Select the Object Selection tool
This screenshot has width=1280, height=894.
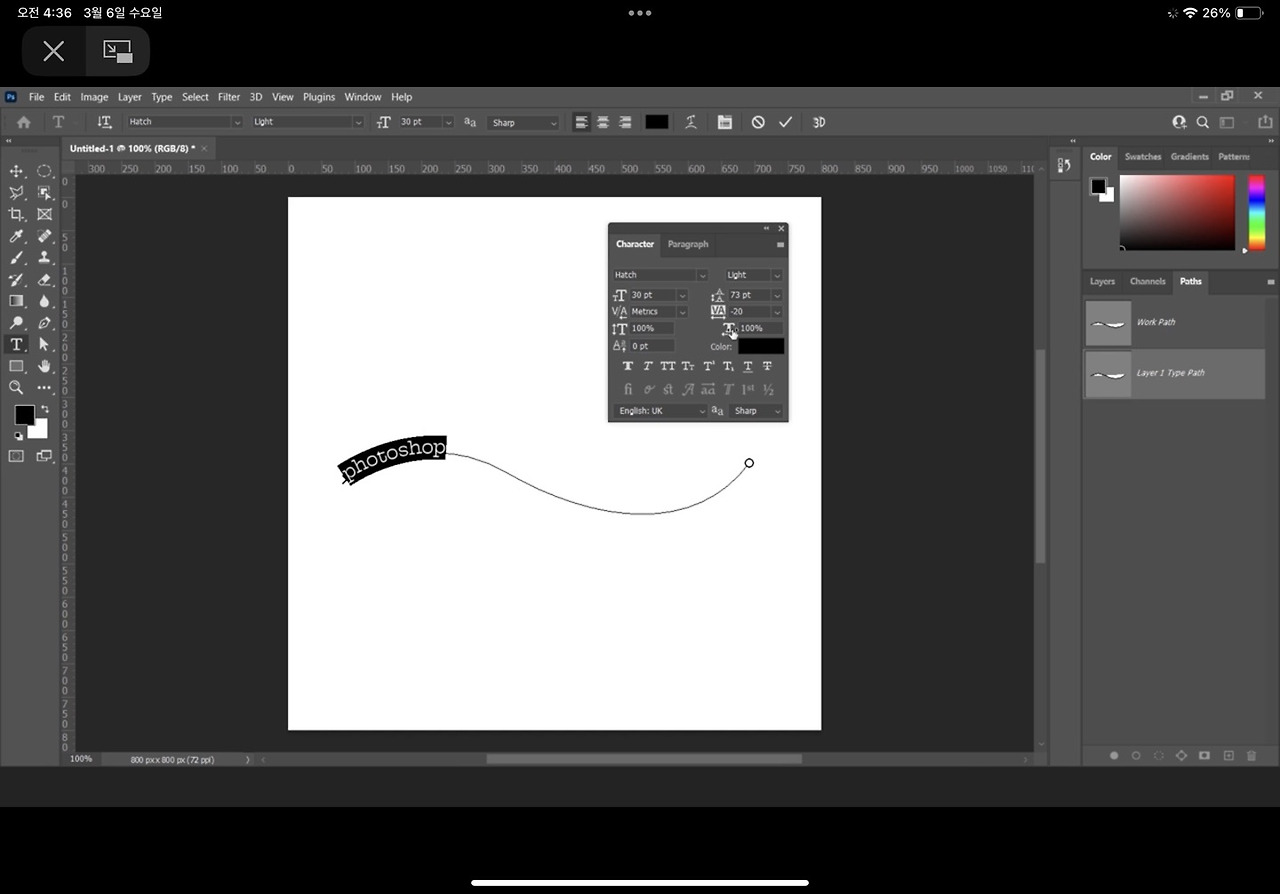[44, 193]
